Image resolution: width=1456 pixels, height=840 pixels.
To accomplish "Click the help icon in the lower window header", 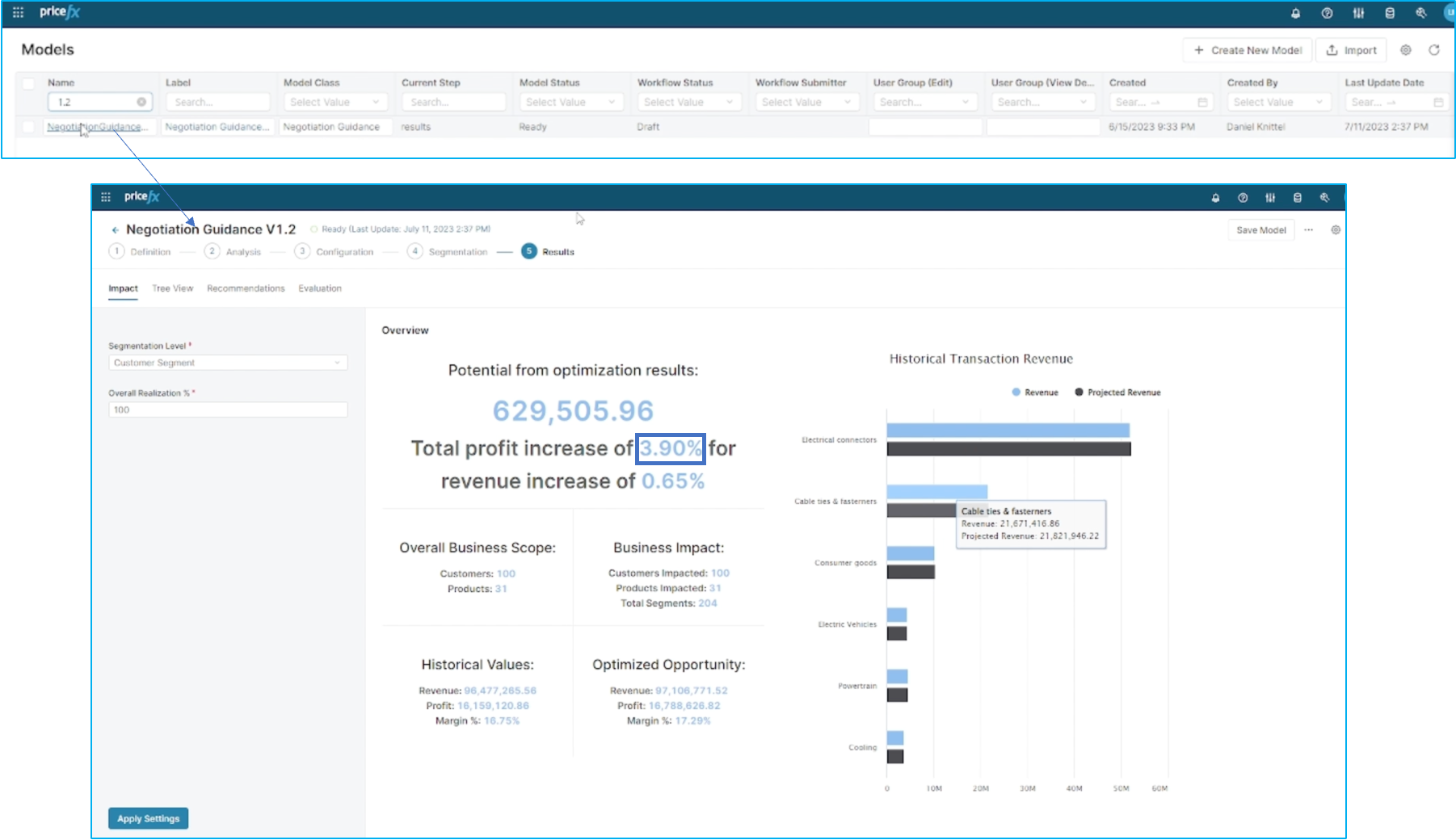I will (1243, 198).
